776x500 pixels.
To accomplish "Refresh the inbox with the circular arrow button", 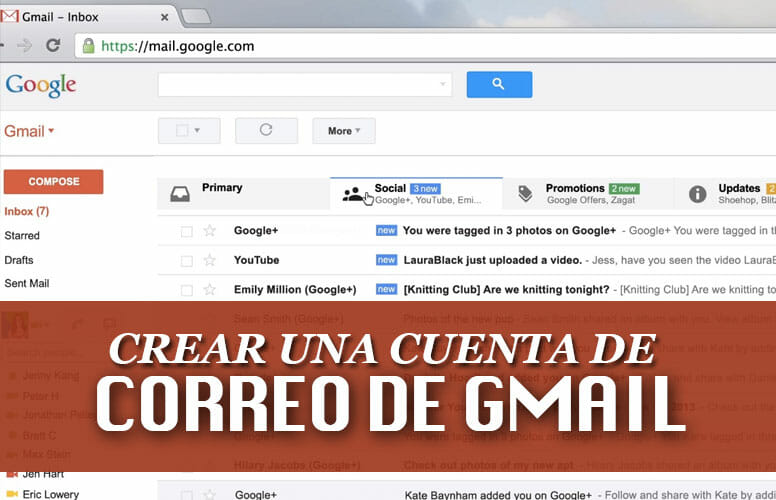I will [266, 131].
